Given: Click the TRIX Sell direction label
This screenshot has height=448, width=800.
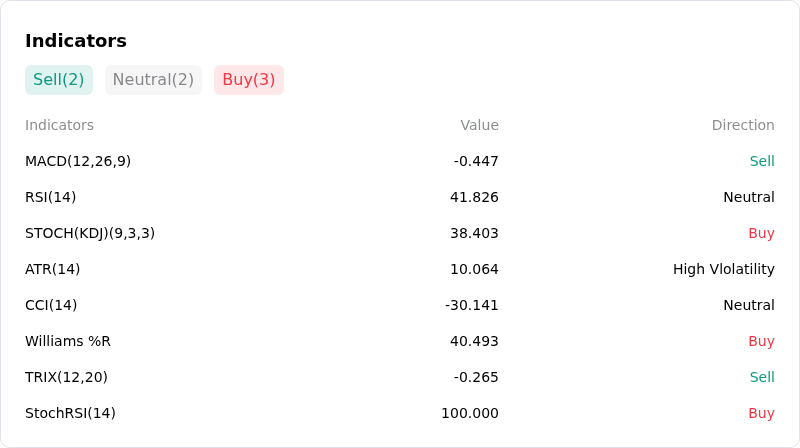Looking at the screenshot, I should [762, 377].
